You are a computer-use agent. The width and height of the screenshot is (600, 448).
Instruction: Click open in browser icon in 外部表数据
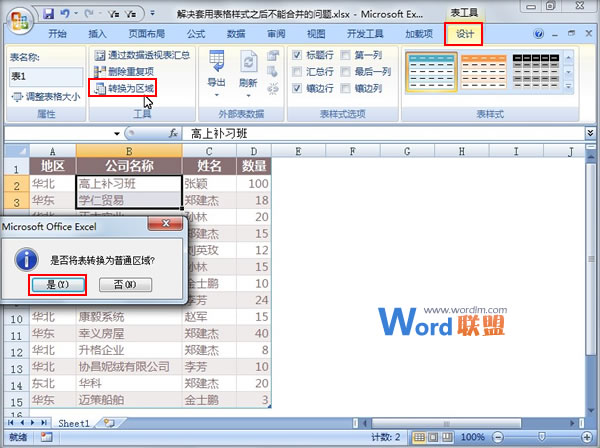(x=273, y=72)
